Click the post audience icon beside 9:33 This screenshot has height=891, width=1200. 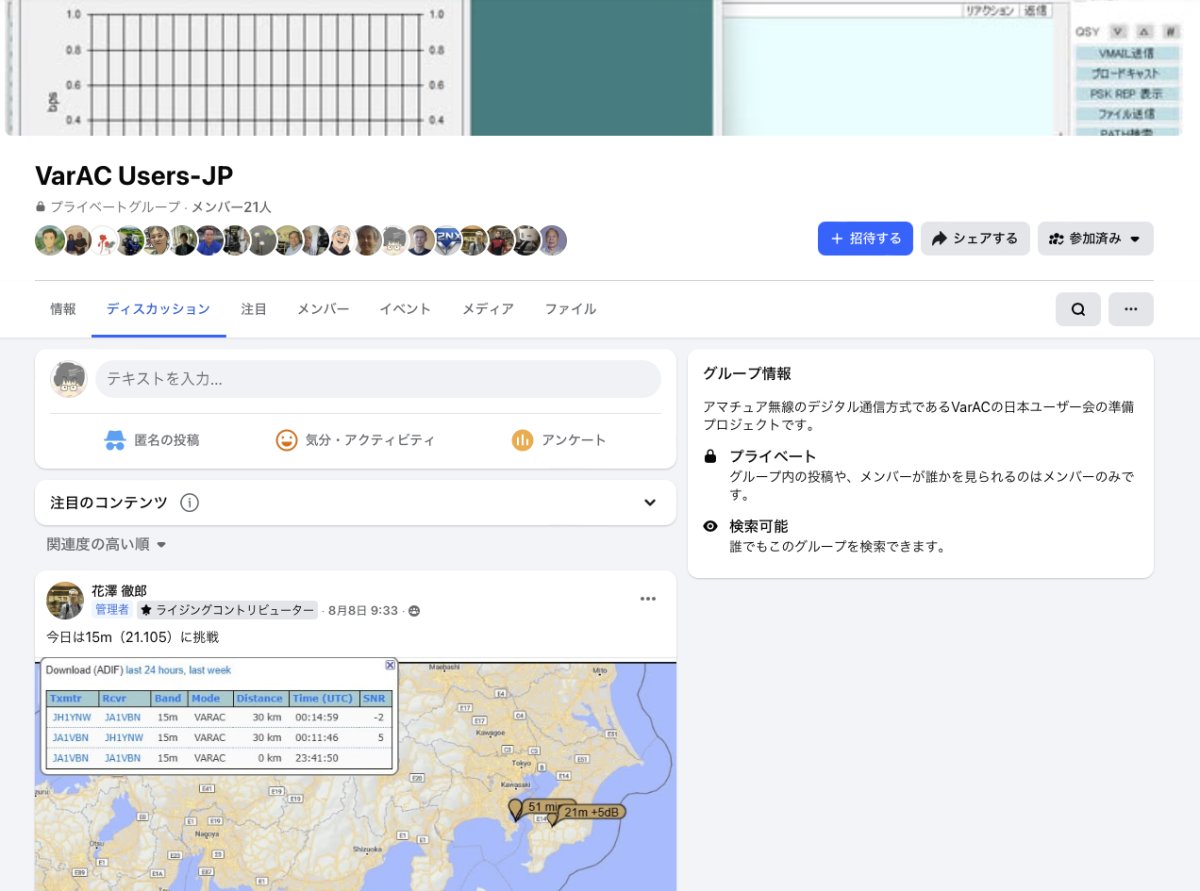[414, 611]
